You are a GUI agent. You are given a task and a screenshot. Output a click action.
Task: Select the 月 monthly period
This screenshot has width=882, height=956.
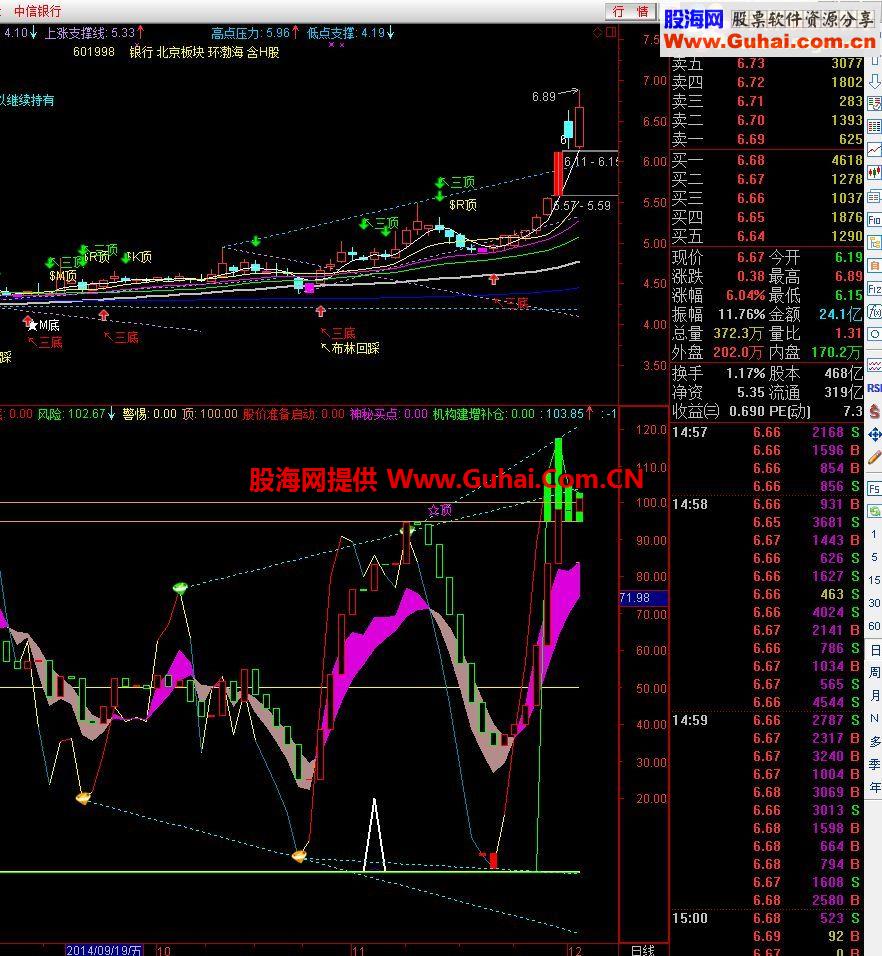[x=875, y=695]
